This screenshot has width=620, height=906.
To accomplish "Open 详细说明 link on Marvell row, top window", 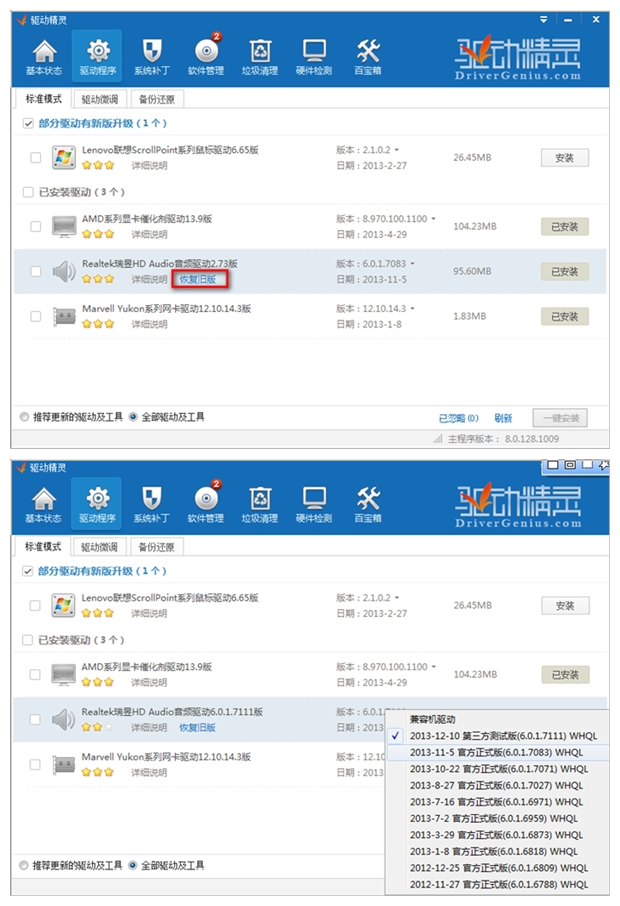I will (149, 324).
